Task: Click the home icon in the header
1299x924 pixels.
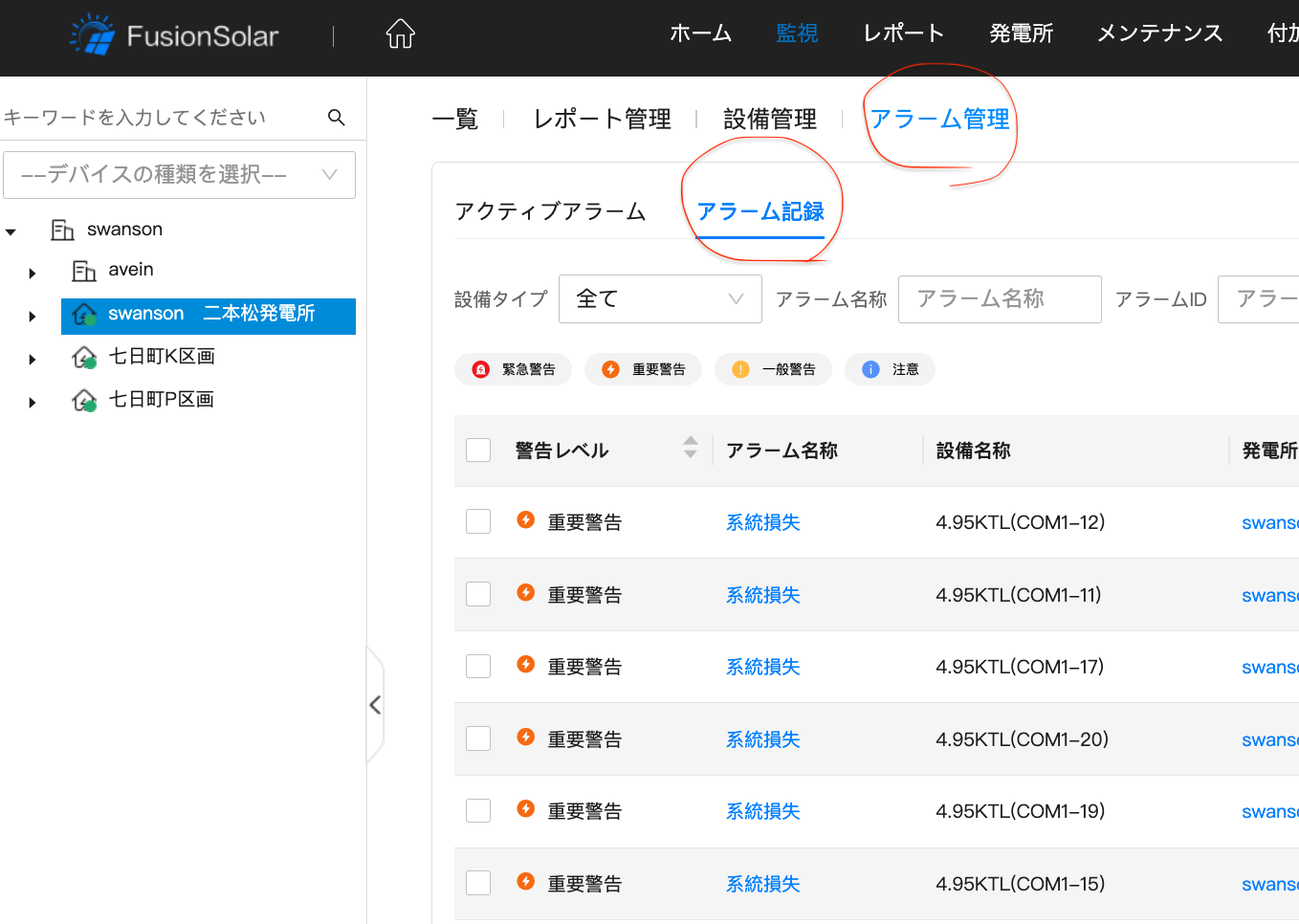Action: tap(400, 34)
